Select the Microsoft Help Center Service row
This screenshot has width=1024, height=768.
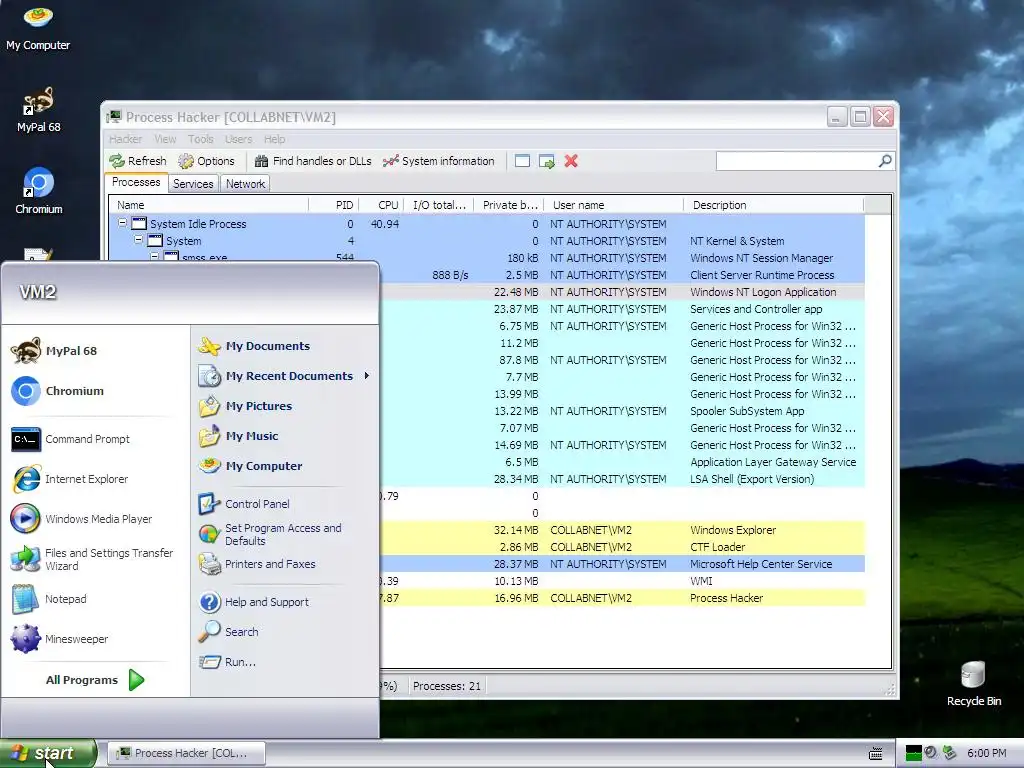[x=622, y=564]
